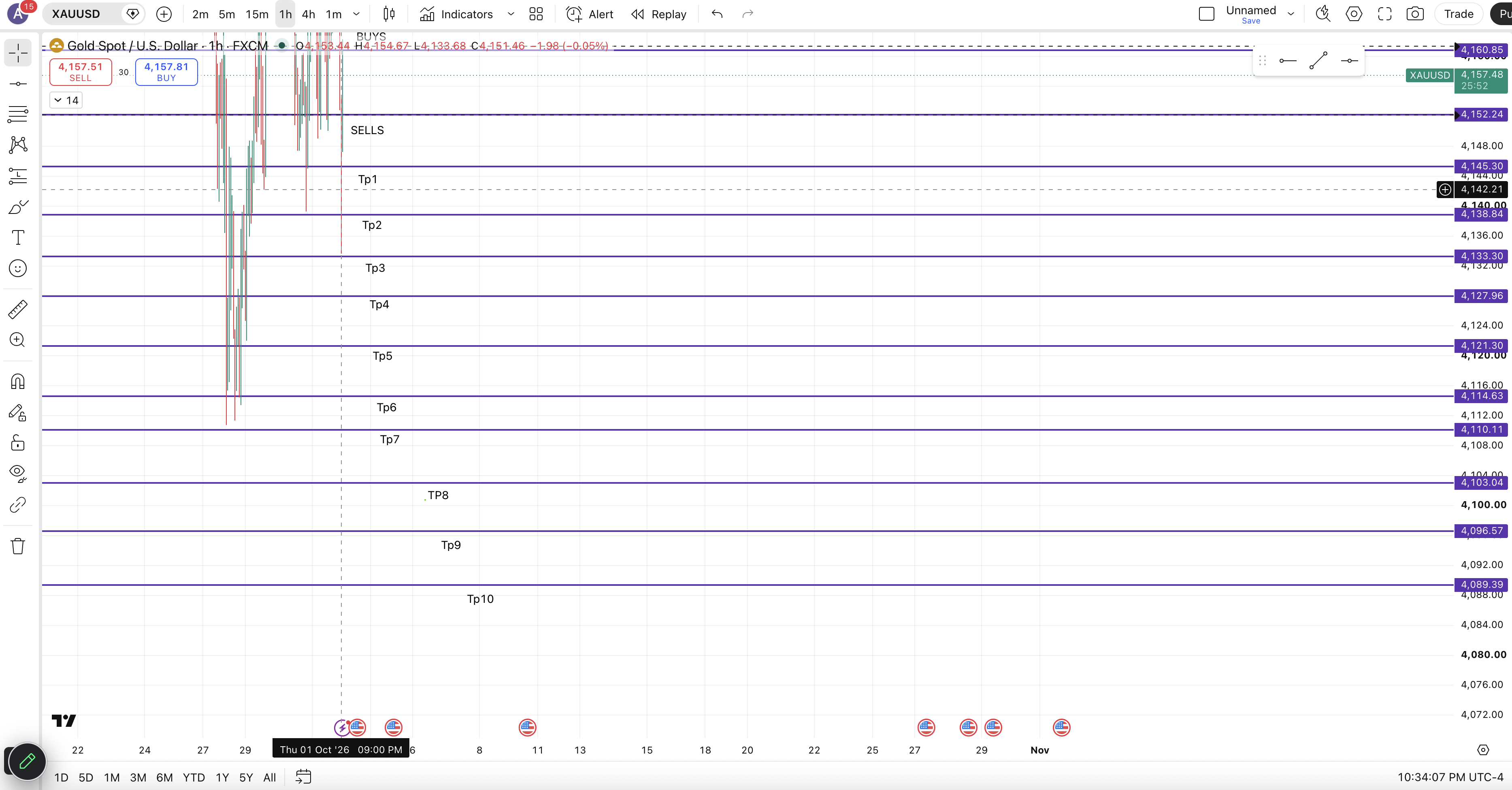The width and height of the screenshot is (1512, 790).
Task: Select the 5m timeframe
Action: coord(227,14)
